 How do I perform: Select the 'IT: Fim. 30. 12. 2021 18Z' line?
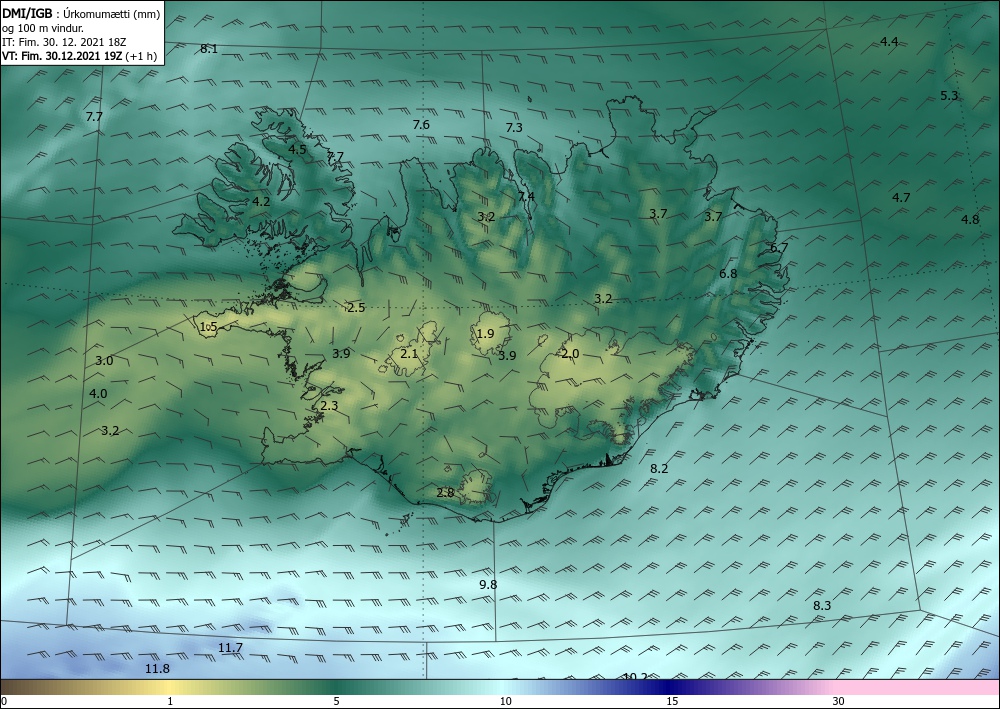pyautogui.click(x=64, y=42)
